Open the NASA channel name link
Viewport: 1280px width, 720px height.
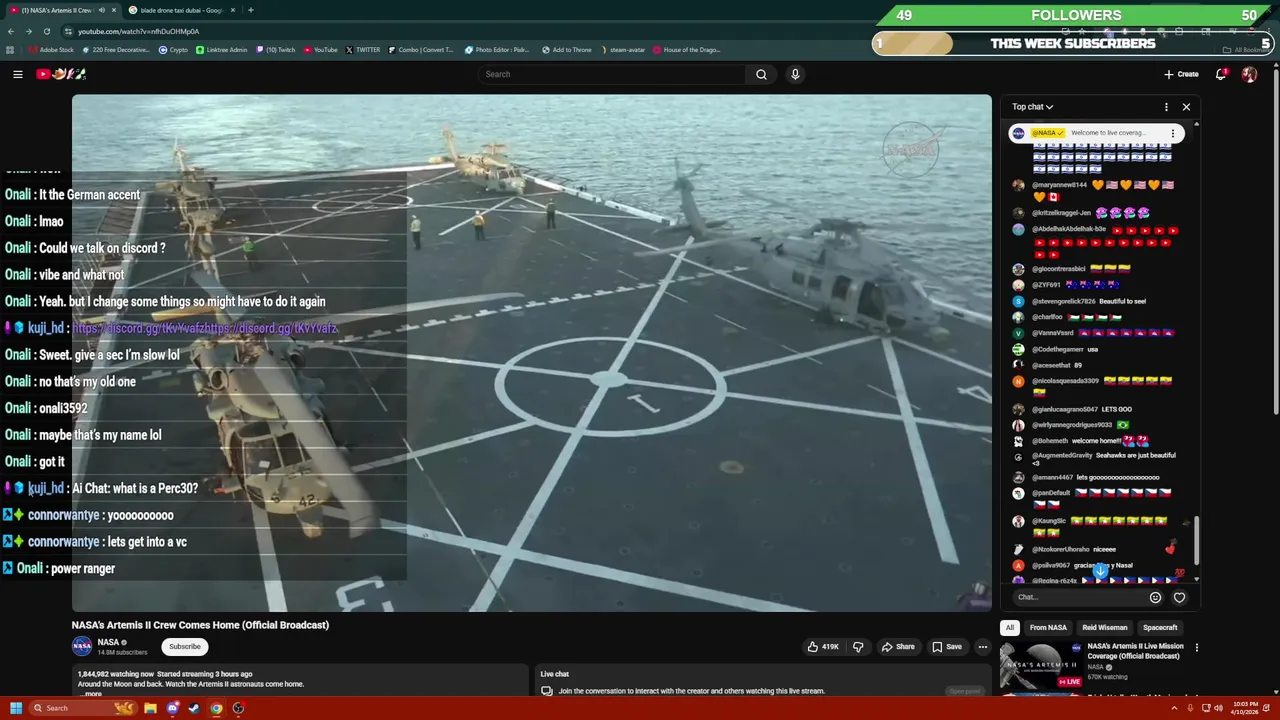108,642
